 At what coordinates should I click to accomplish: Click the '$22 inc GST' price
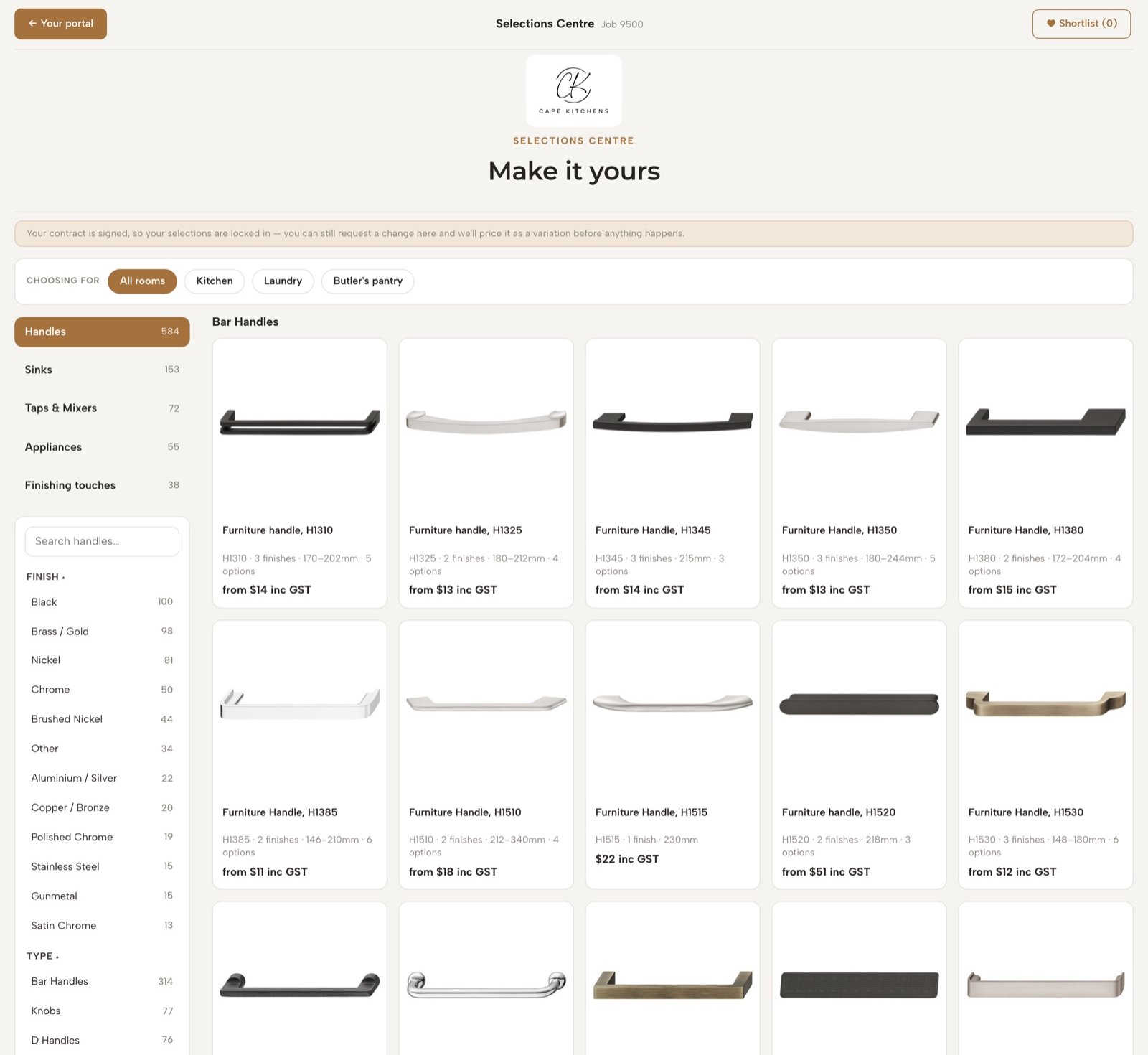pyautogui.click(x=627, y=859)
